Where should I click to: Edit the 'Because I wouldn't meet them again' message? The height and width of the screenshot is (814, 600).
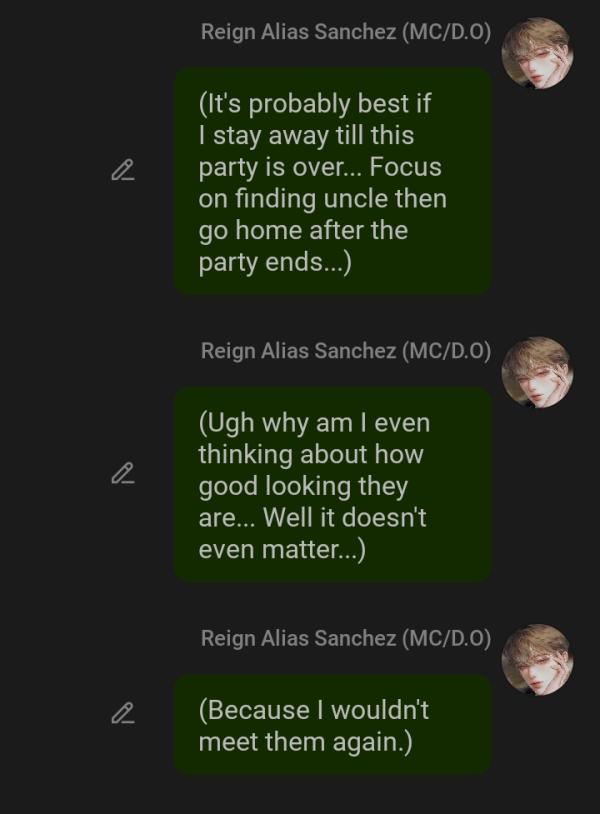122,713
